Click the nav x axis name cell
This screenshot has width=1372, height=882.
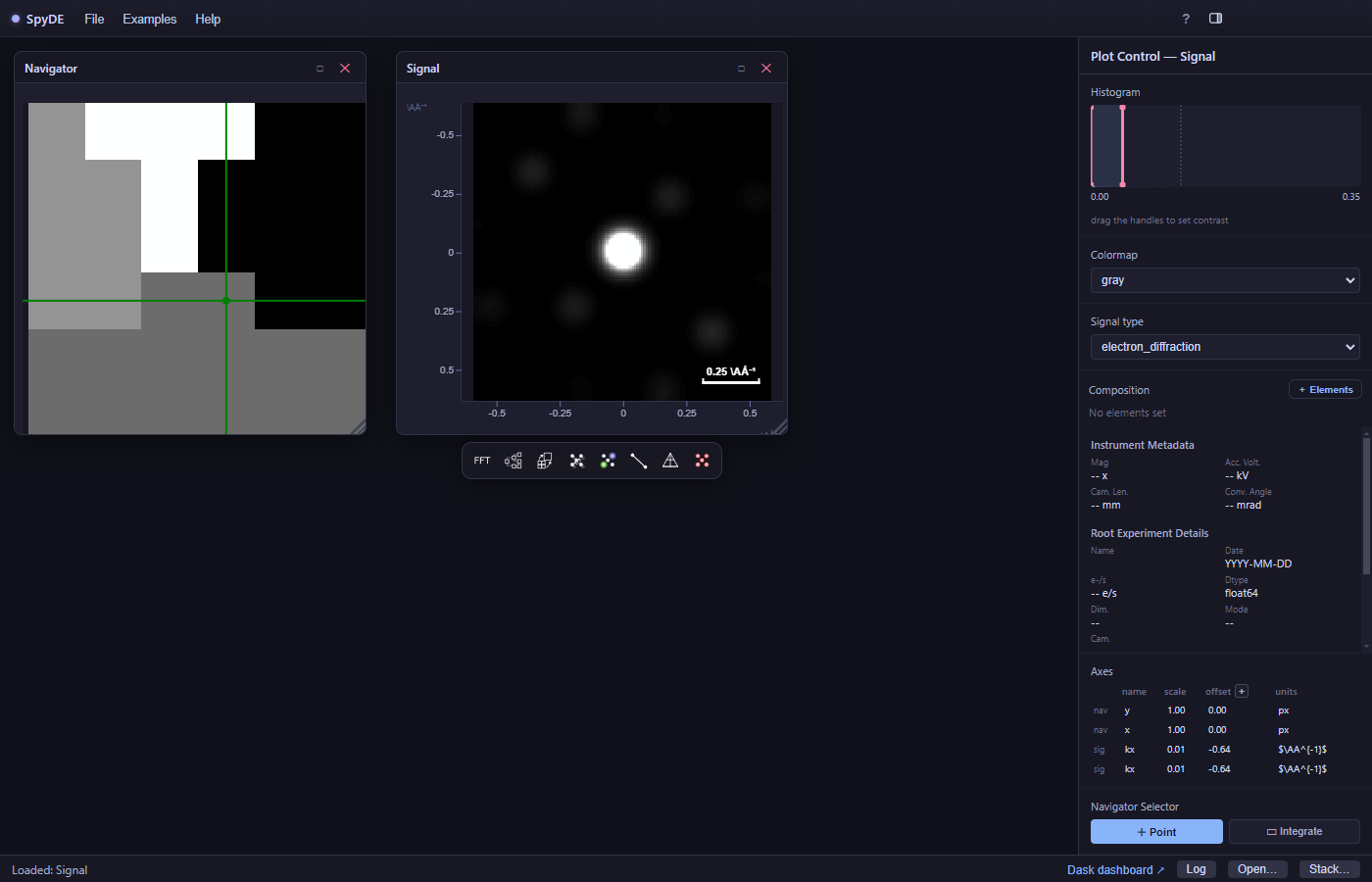[x=1127, y=730]
